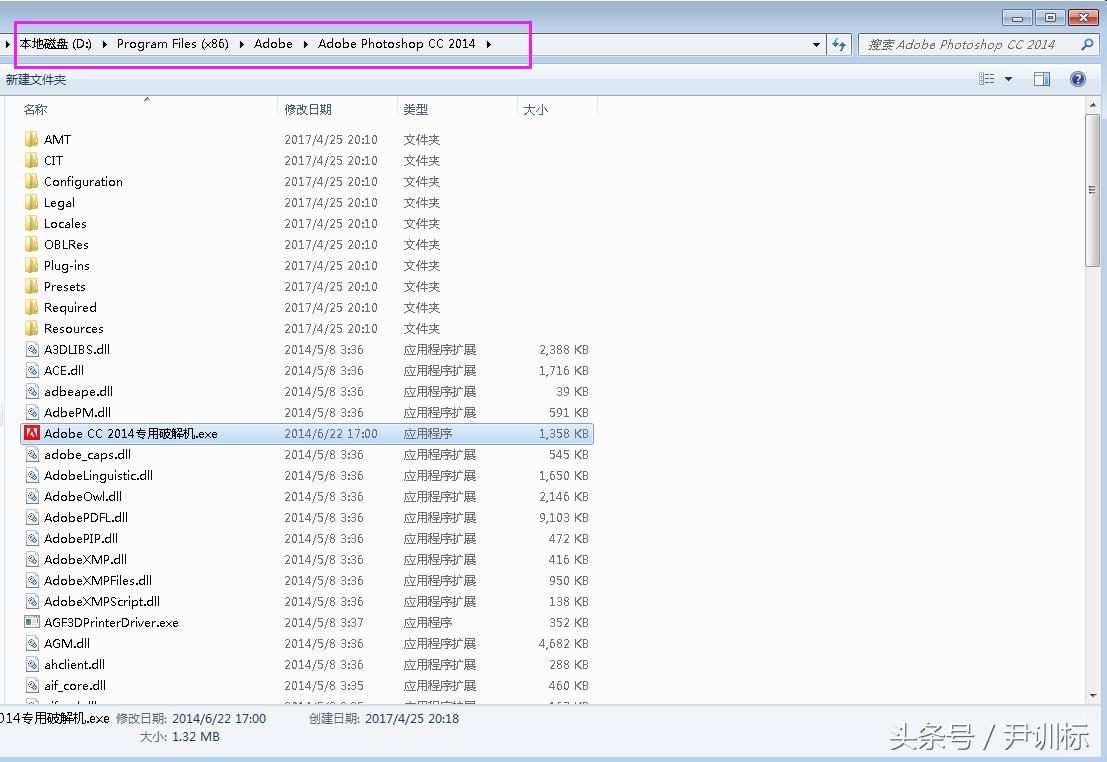Click the 新建文件夹 button
This screenshot has height=762, width=1107.
[x=36, y=78]
